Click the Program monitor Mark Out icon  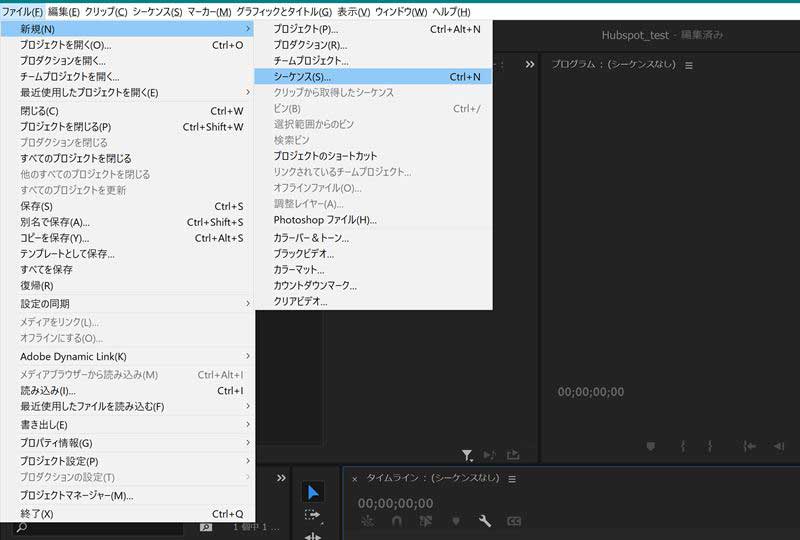click(x=709, y=447)
